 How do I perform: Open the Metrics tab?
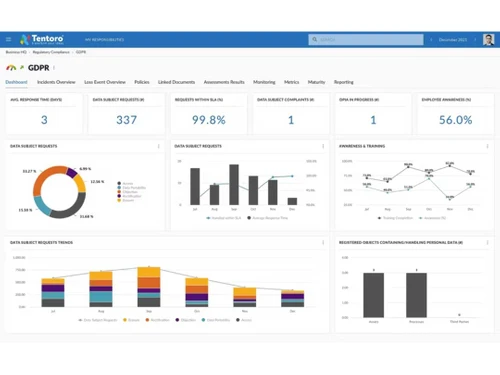(x=292, y=82)
